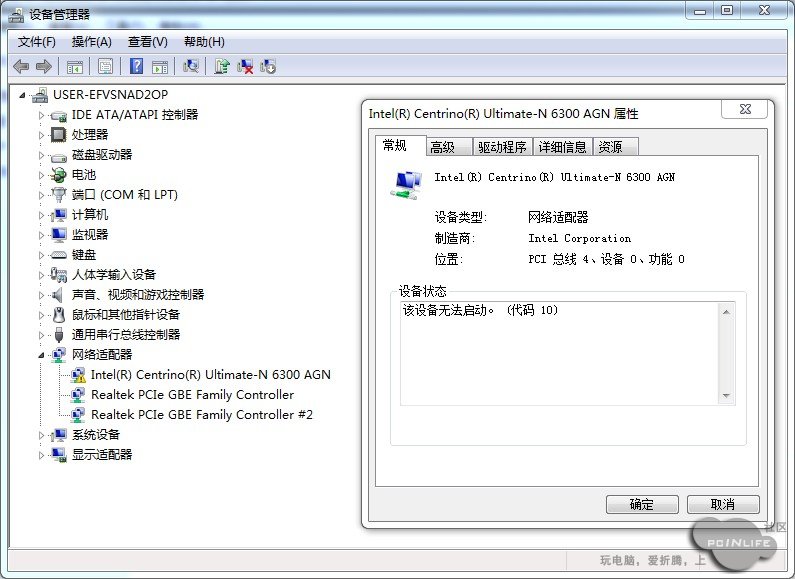The height and width of the screenshot is (579, 795).
Task: Click Scan for hardware changes icon
Action: tap(191, 66)
